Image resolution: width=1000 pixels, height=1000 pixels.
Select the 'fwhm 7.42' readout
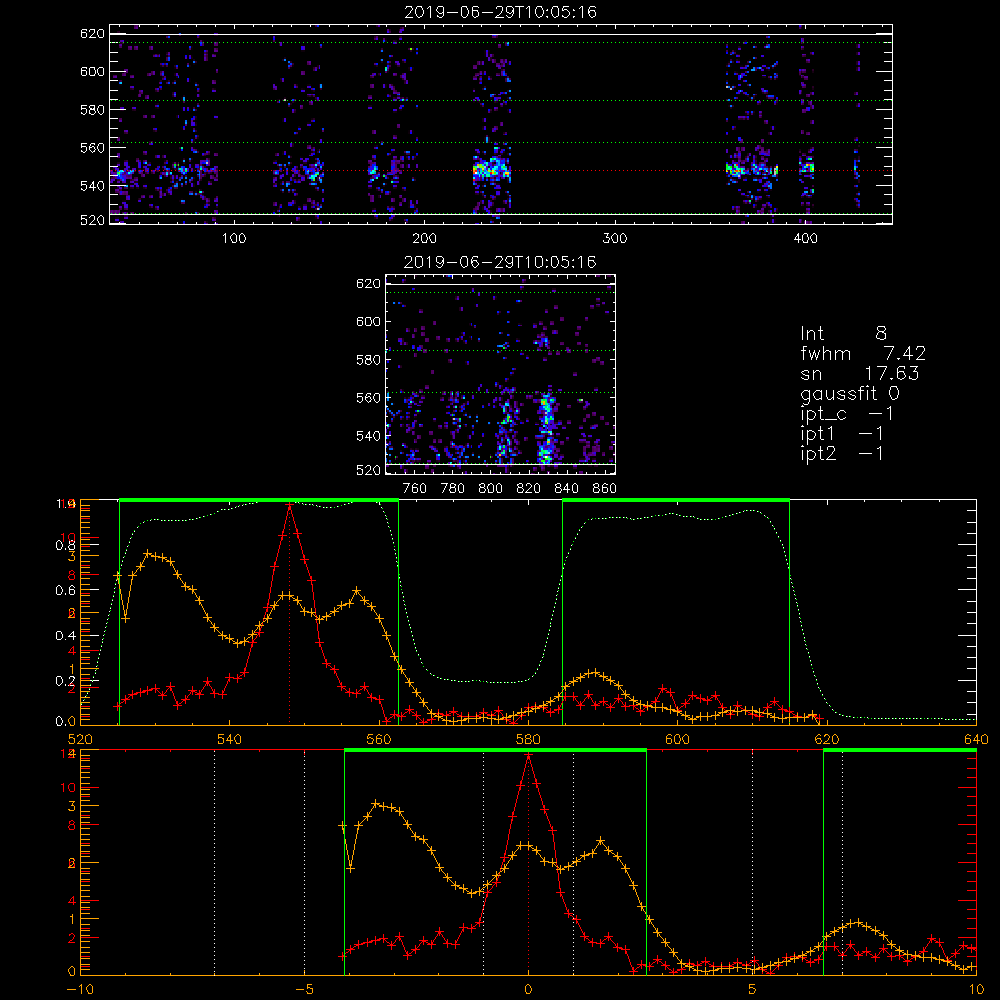click(863, 353)
